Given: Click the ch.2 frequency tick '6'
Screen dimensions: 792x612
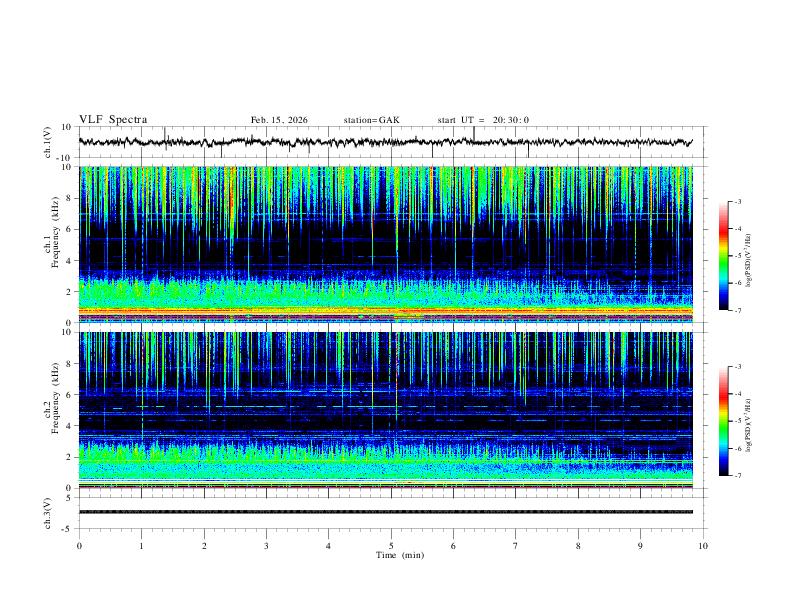Looking at the screenshot, I should pos(70,394).
